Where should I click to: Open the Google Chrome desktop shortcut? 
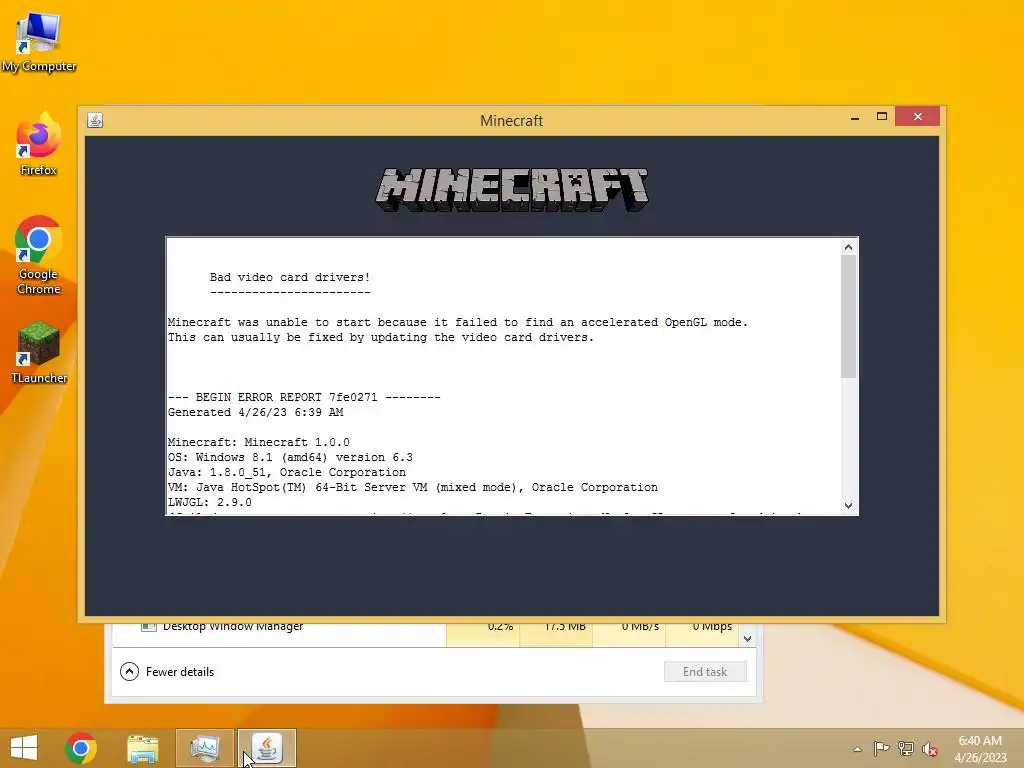pos(39,255)
